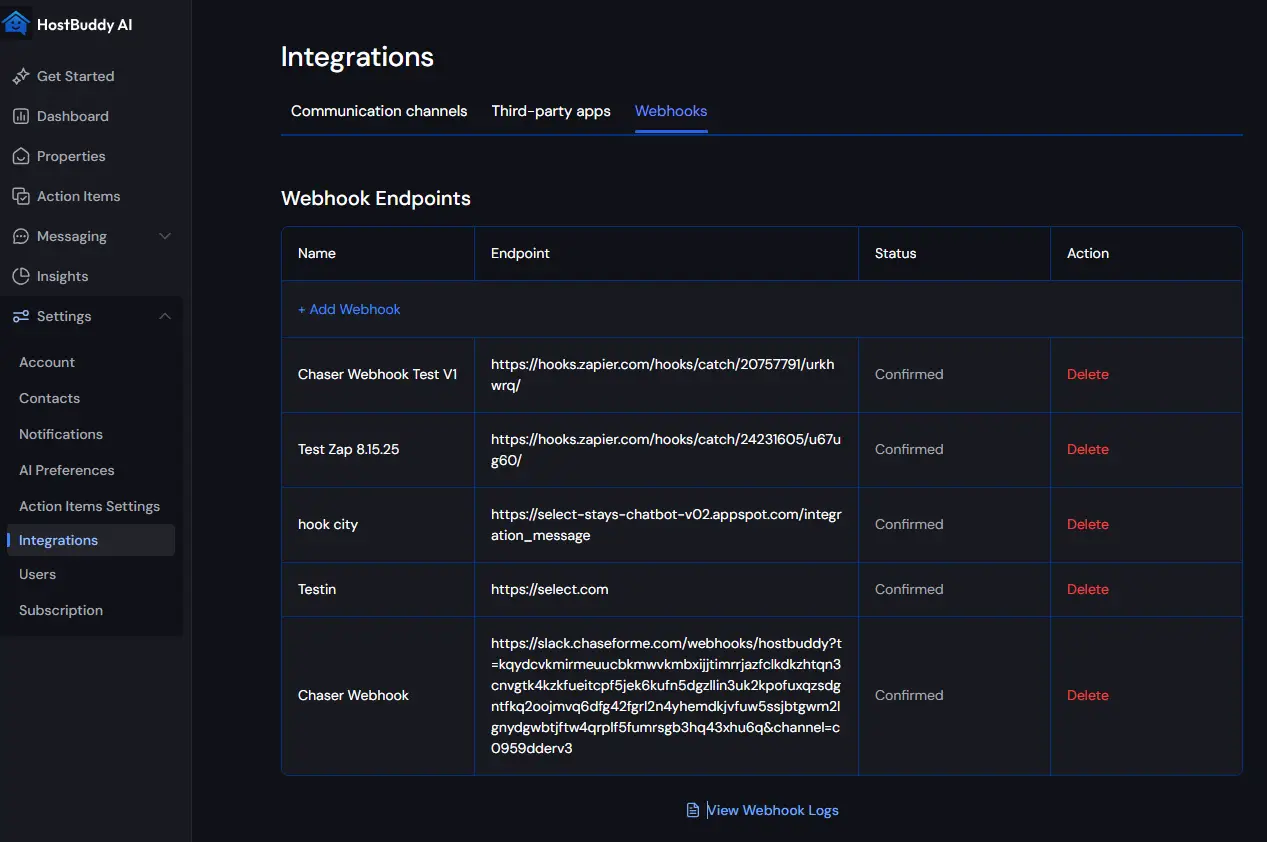The width and height of the screenshot is (1267, 842).
Task: Open the Third-party apps tab
Action: click(x=551, y=111)
